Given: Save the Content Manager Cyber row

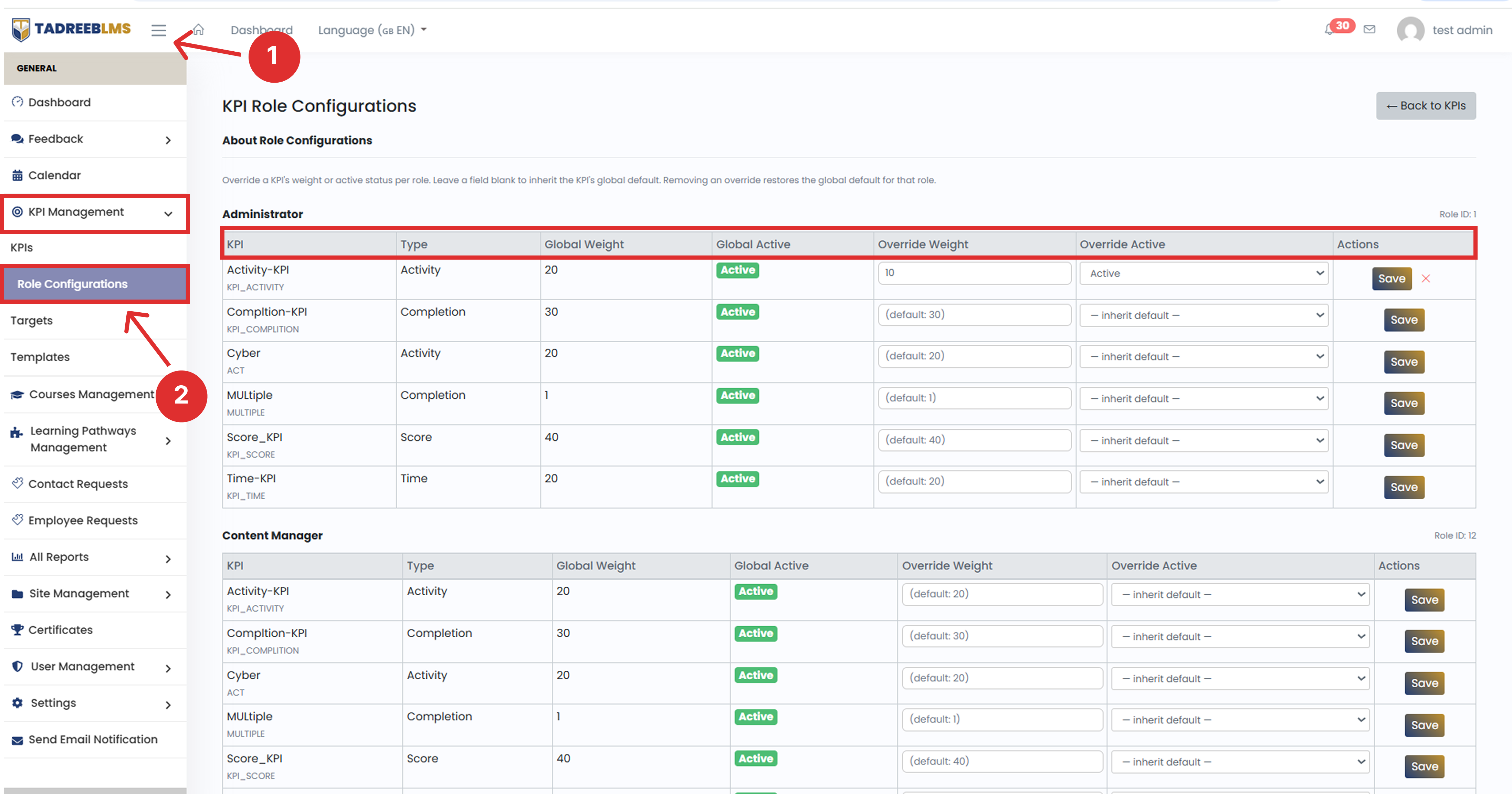Looking at the screenshot, I should coord(1425,683).
